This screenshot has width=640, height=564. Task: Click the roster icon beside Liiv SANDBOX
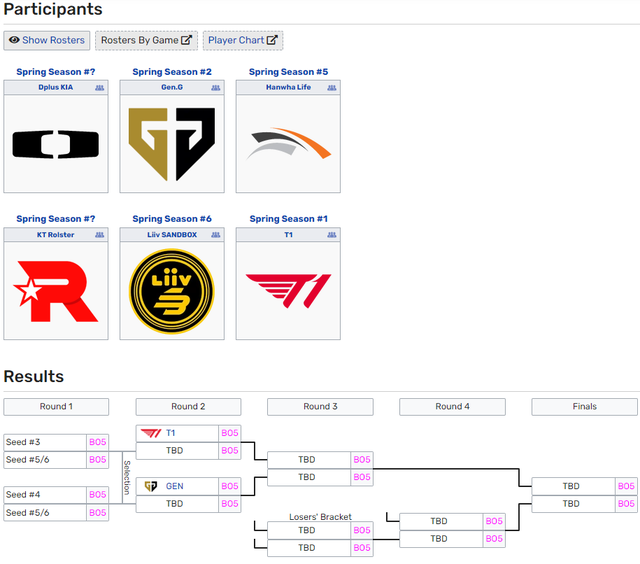(216, 235)
